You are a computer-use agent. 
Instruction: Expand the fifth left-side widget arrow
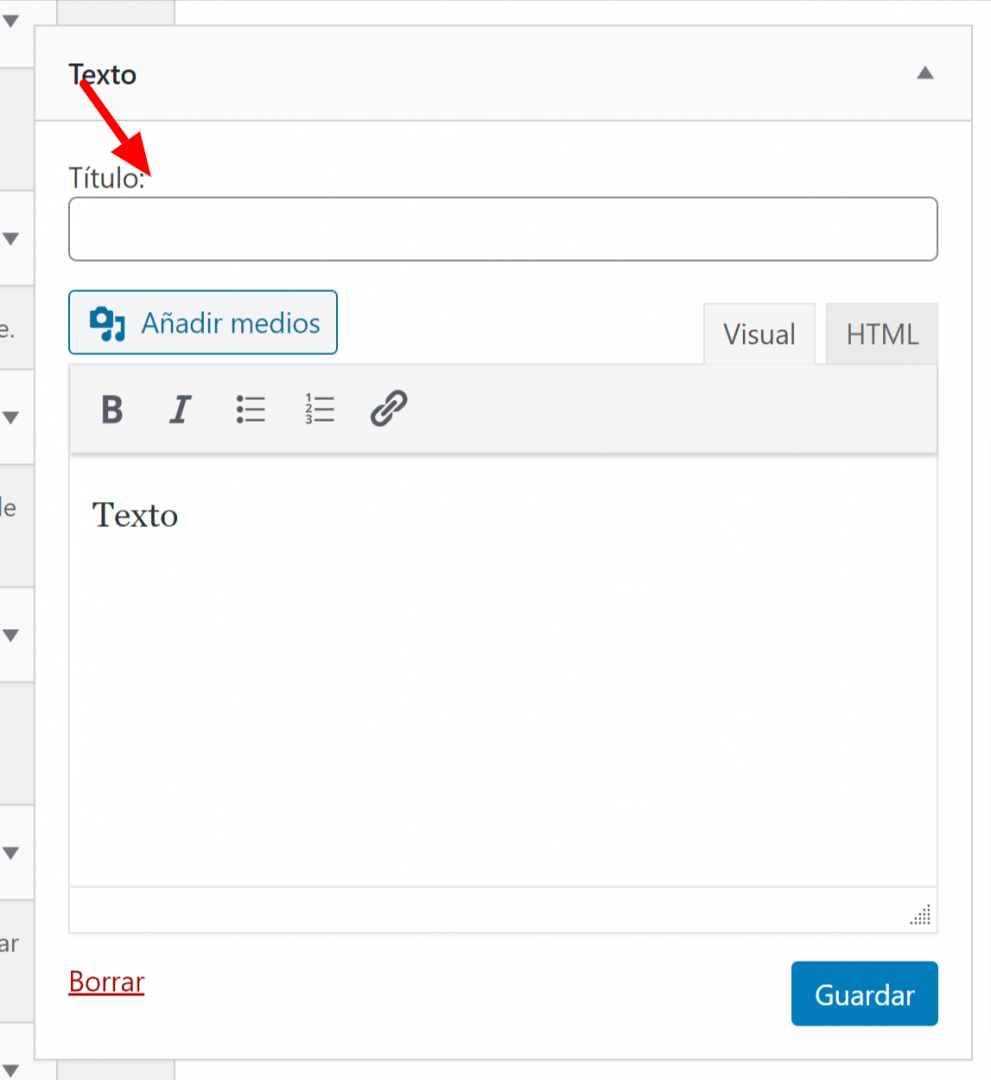(10, 853)
